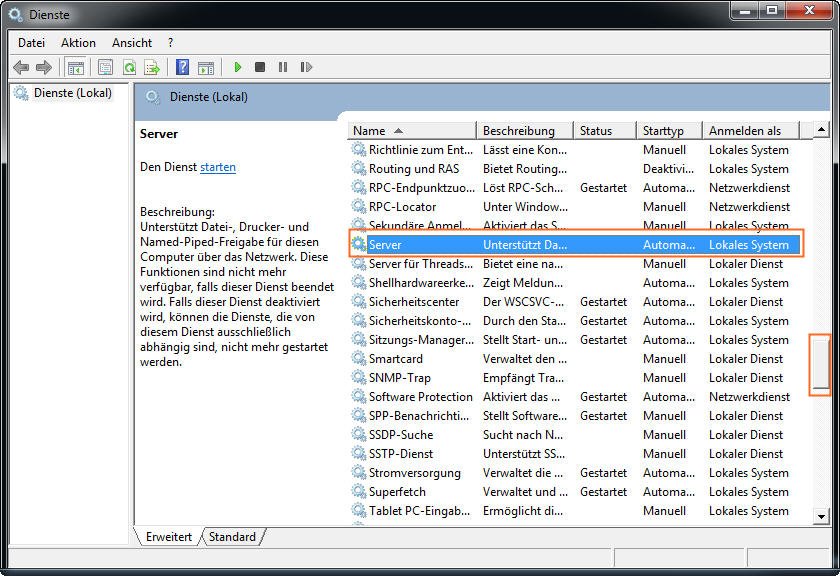Start the service with the play icon
Image resolution: width=840 pixels, height=576 pixels.
(237, 67)
